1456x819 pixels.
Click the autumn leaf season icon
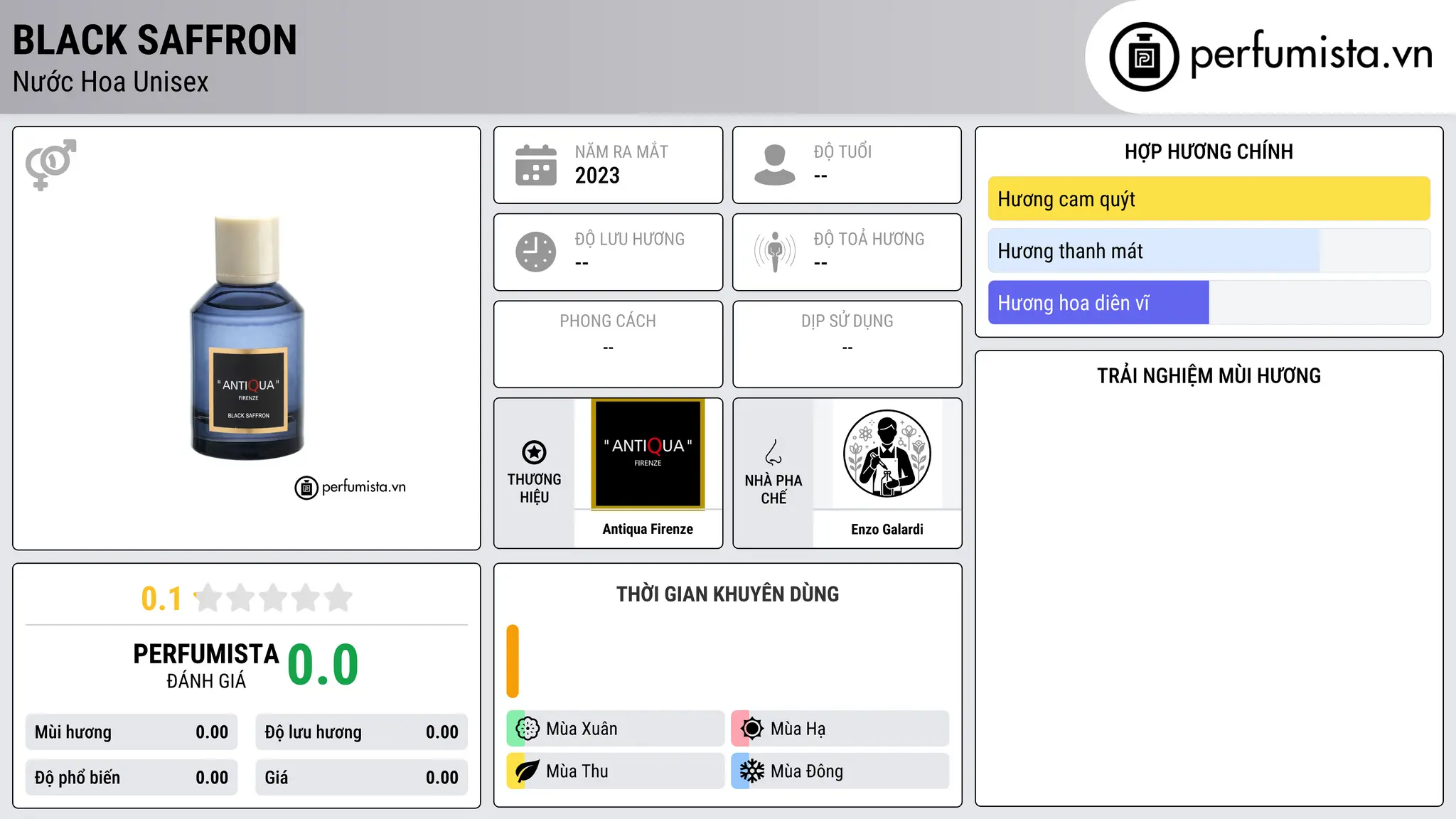tap(528, 771)
